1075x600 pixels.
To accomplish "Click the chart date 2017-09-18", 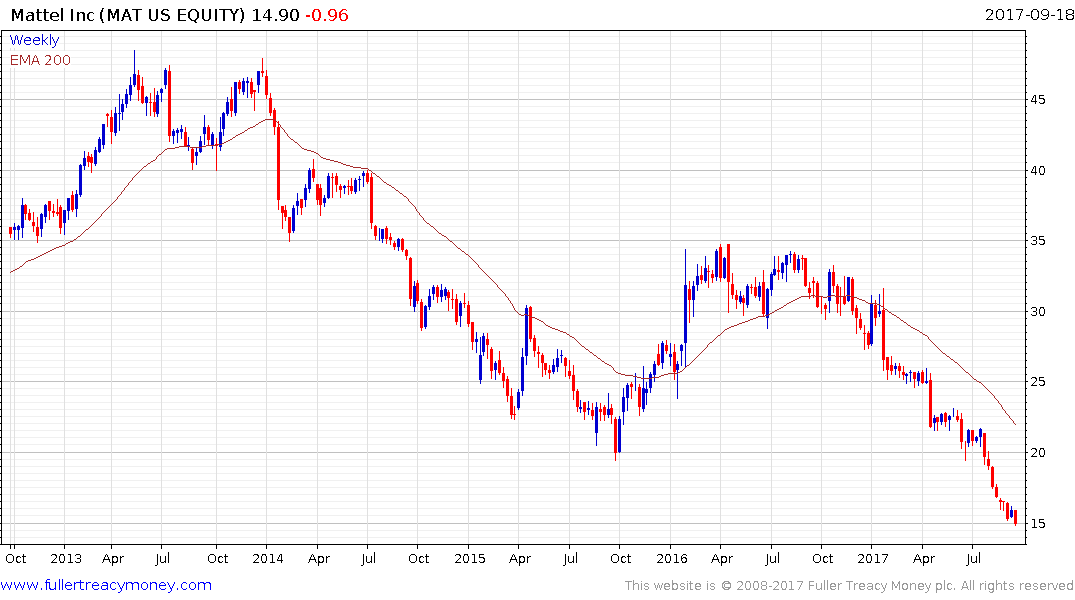I will (x=1029, y=14).
